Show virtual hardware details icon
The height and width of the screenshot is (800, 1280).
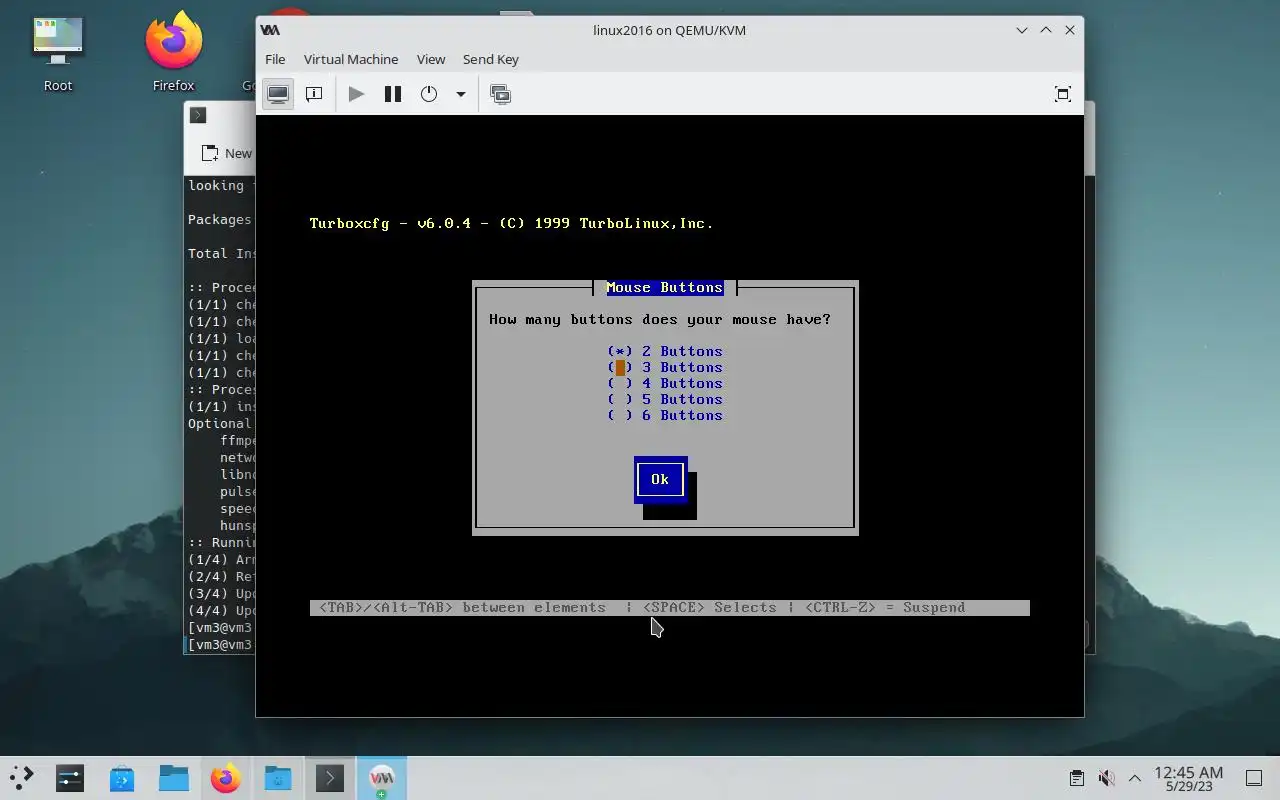(x=314, y=94)
